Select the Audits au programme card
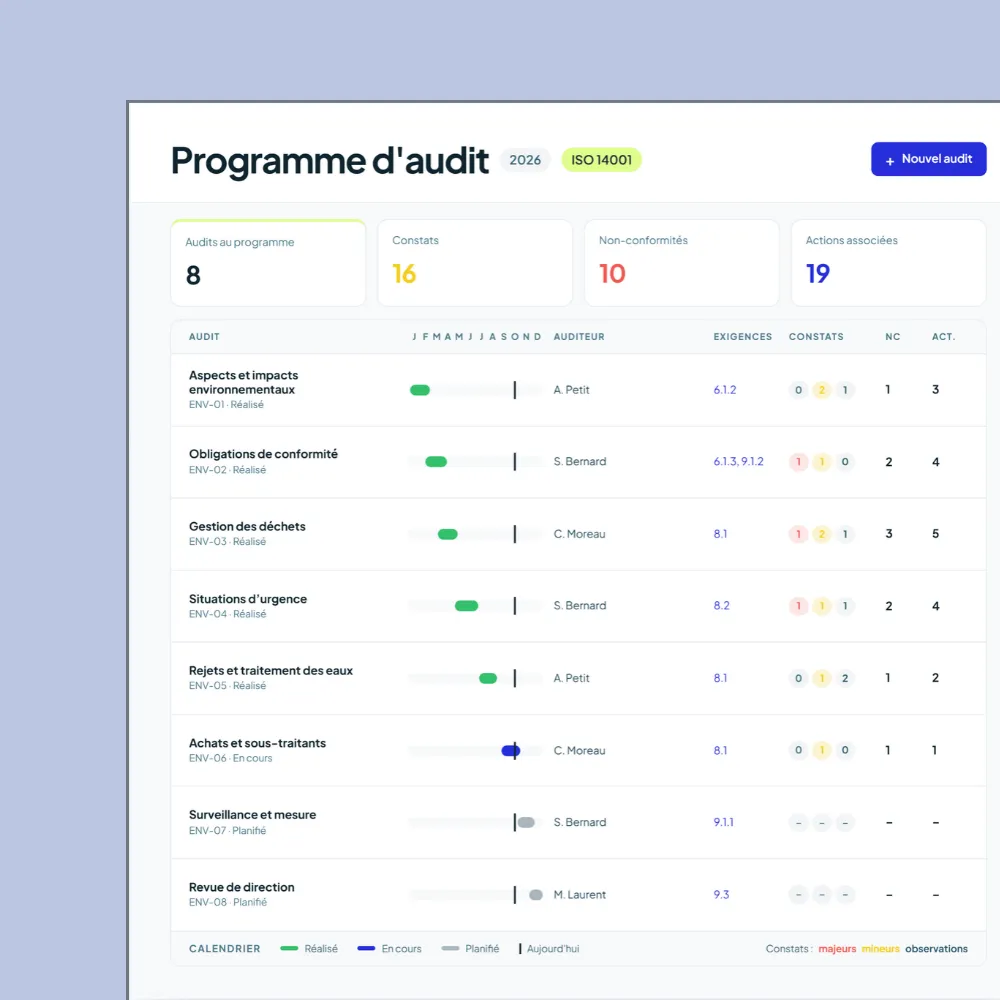This screenshot has height=1000, width=1000. (268, 263)
